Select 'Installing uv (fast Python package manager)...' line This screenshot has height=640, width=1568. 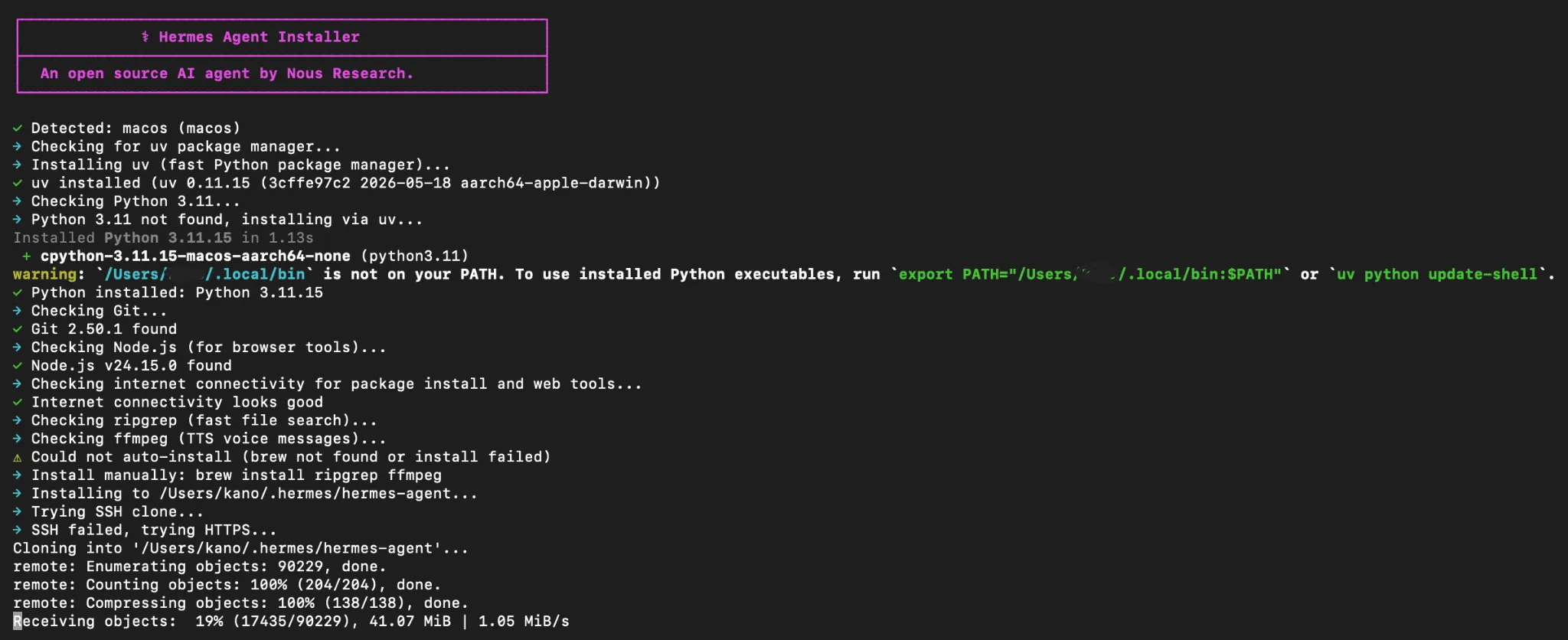pyautogui.click(x=231, y=165)
